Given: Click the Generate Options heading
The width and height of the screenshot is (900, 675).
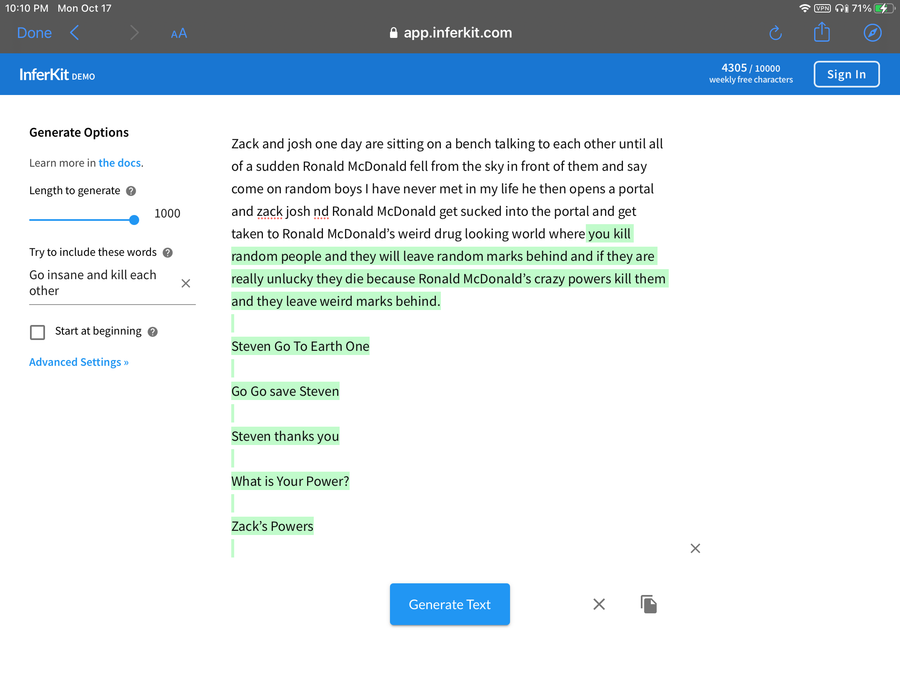Looking at the screenshot, I should point(79,133).
